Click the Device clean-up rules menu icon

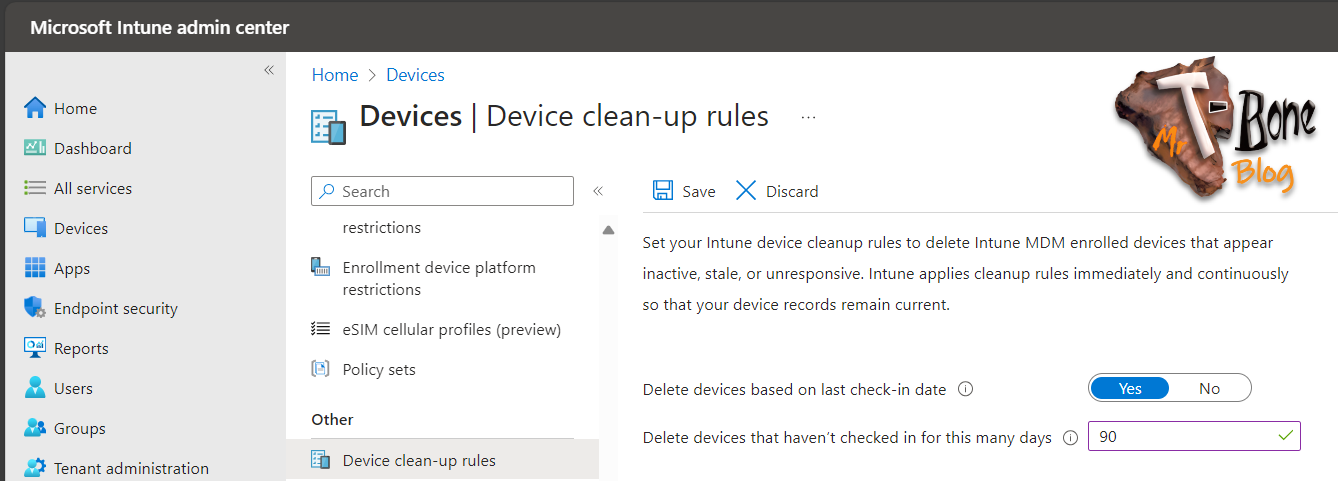pyautogui.click(x=321, y=460)
